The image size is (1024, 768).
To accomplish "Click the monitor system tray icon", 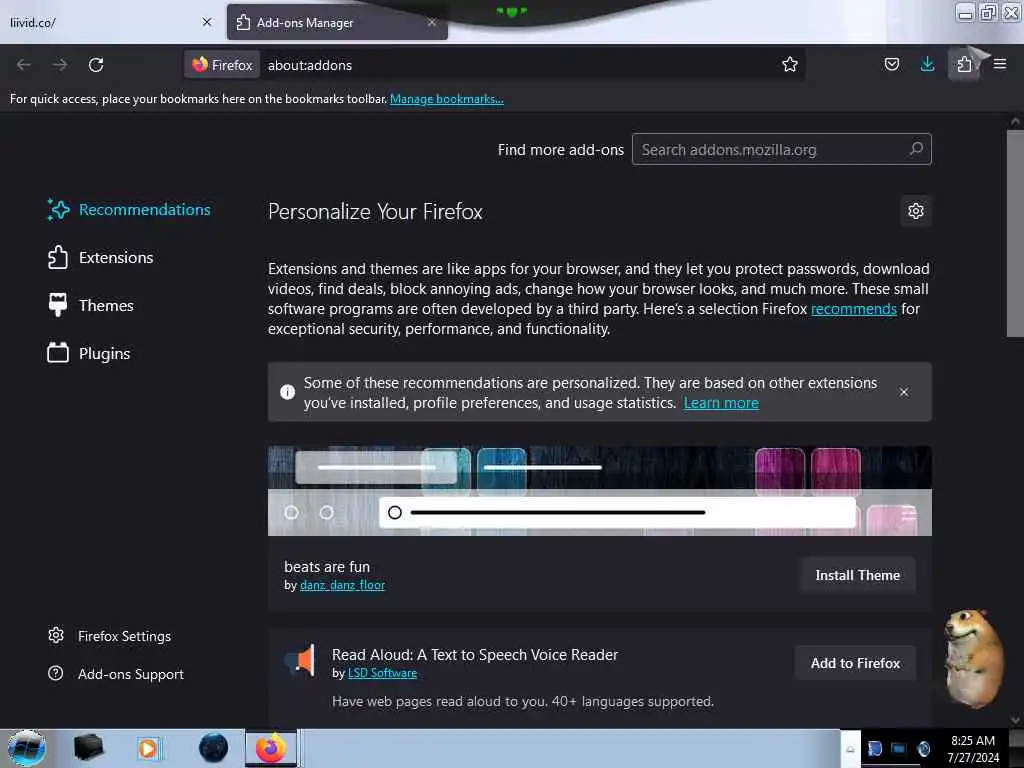I will coord(899,748).
